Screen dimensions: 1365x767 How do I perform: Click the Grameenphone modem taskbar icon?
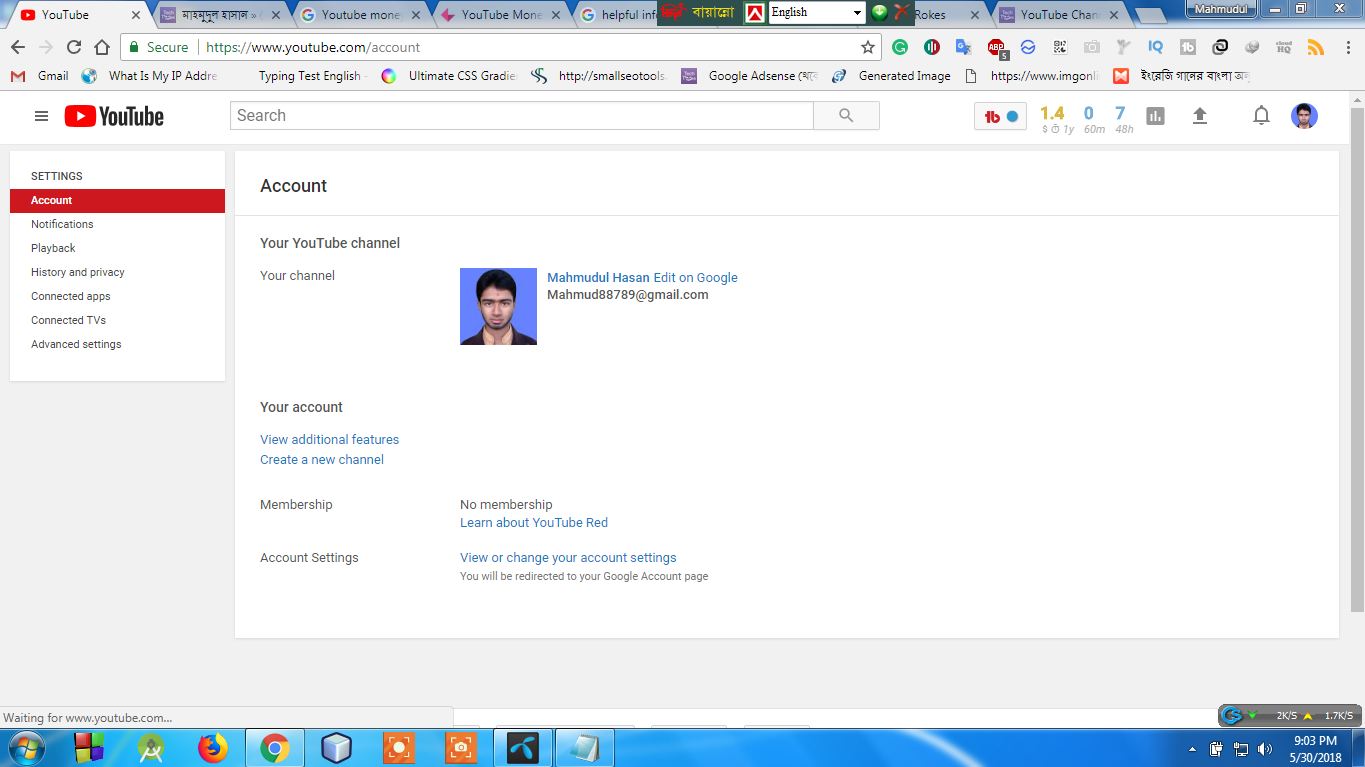pyautogui.click(x=523, y=748)
